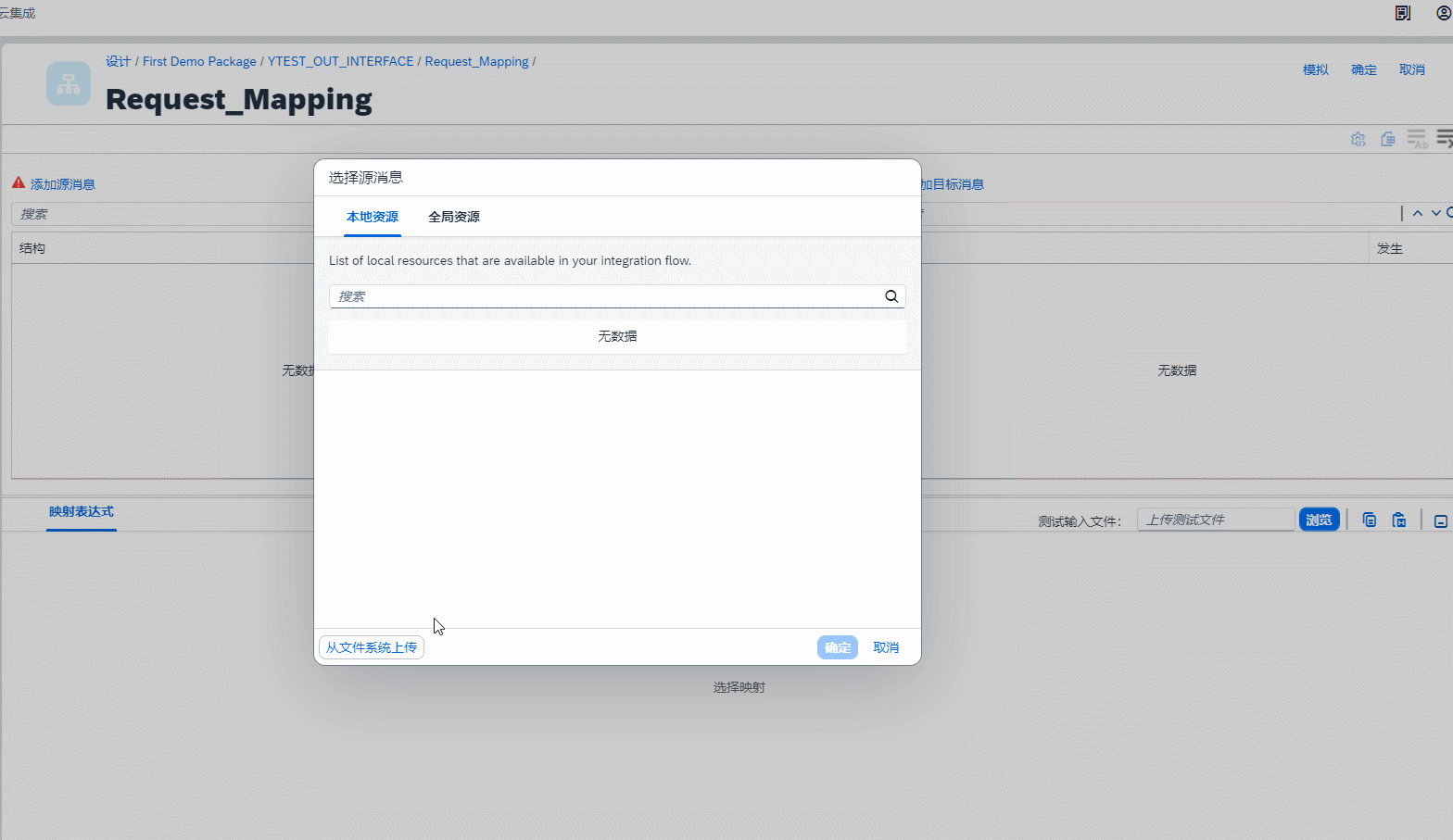Click the copy icon next to Browse button
Screen dimensions: 1453x840
click(1370, 520)
